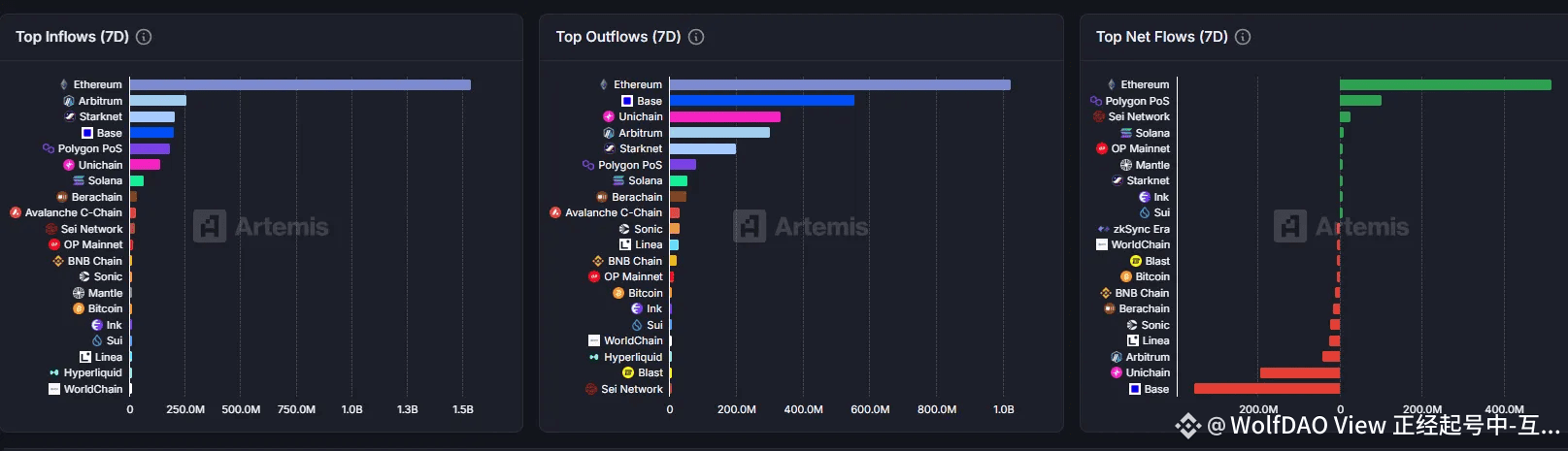Click the Bitcoin icon in Top Outflows list
Screen dimensions: 1568x451
click(618, 293)
